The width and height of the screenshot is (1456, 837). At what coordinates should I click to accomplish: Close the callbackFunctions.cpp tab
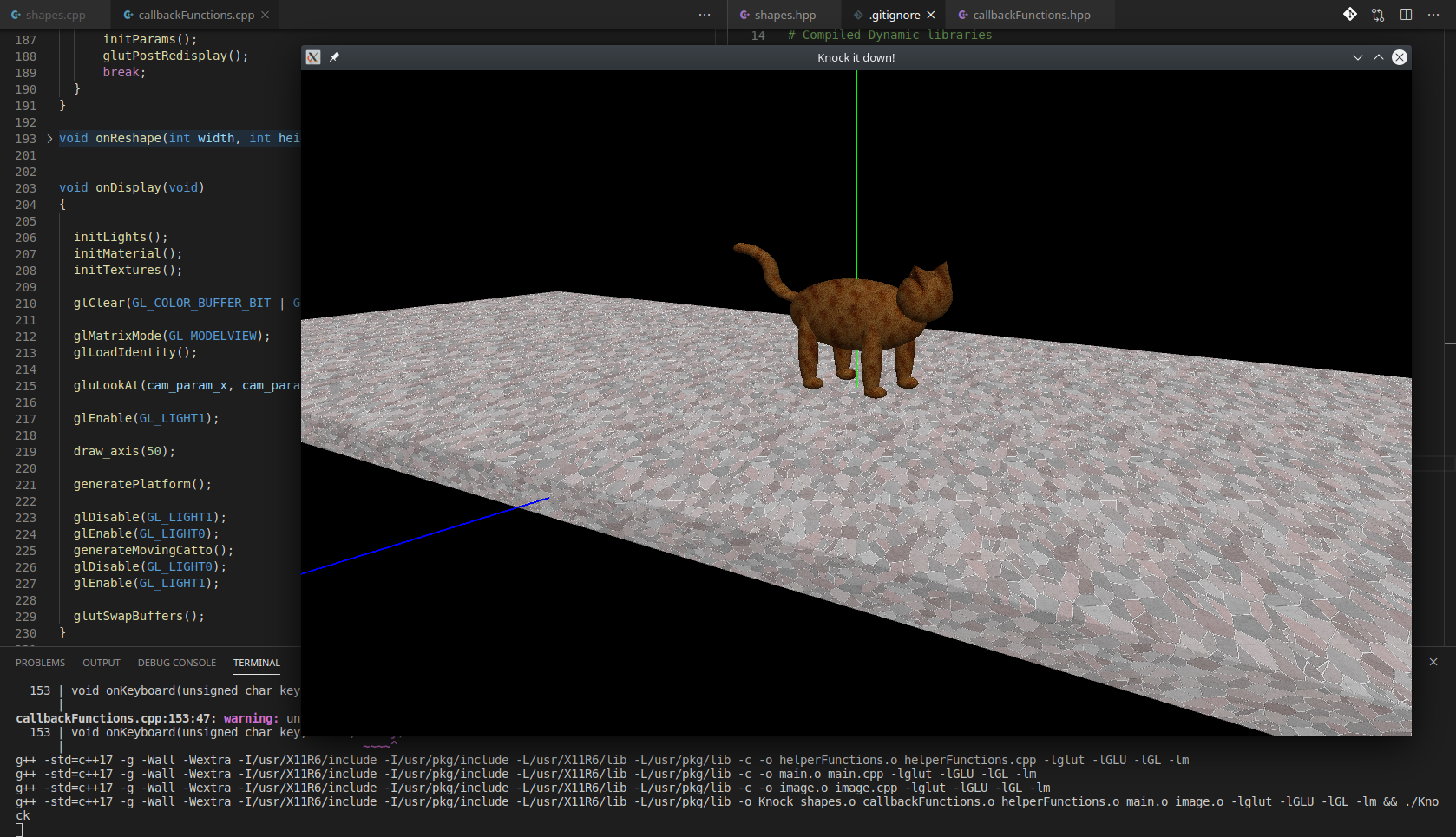[266, 15]
